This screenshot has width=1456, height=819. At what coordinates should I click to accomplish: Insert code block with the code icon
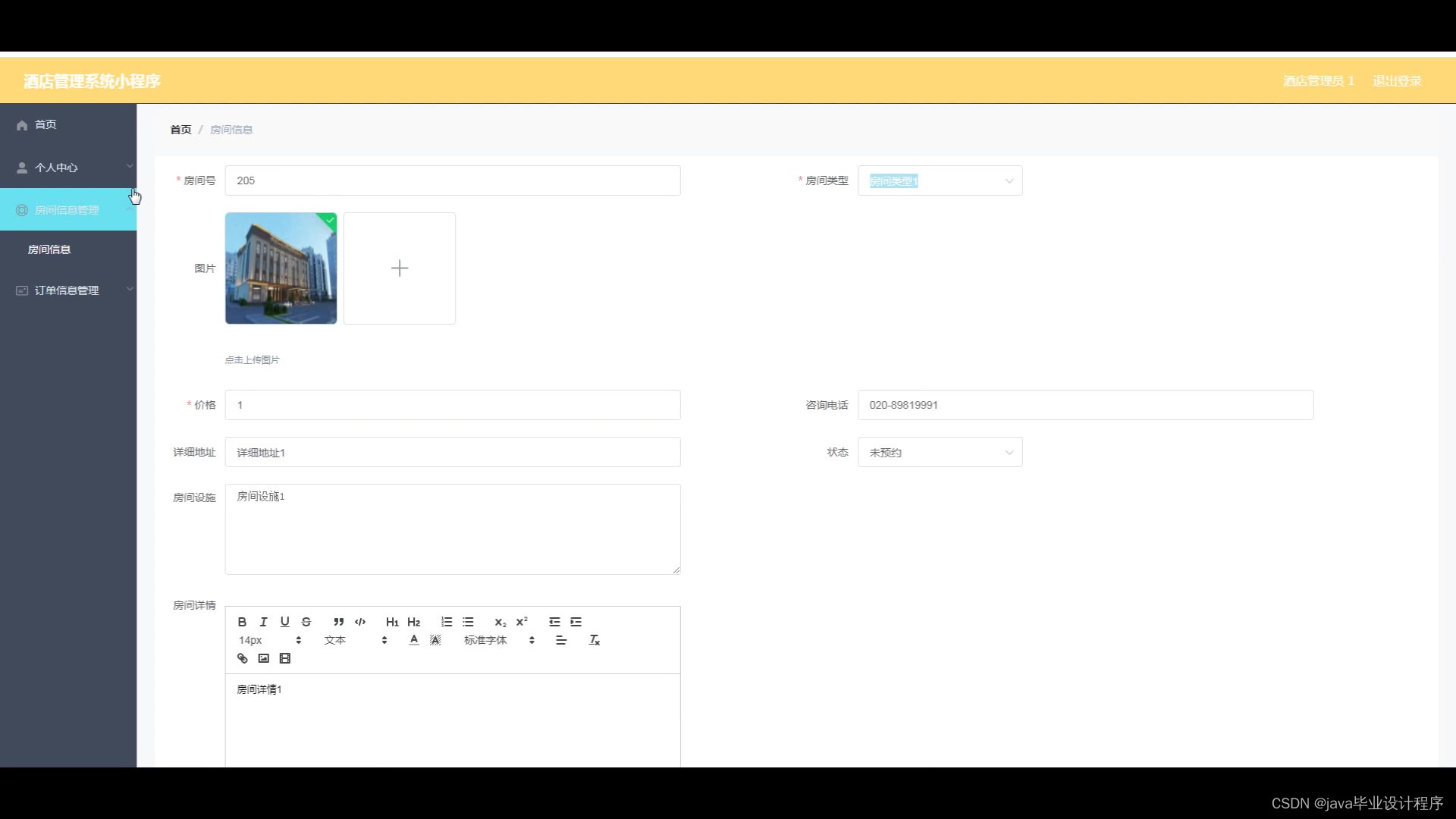[x=360, y=622]
